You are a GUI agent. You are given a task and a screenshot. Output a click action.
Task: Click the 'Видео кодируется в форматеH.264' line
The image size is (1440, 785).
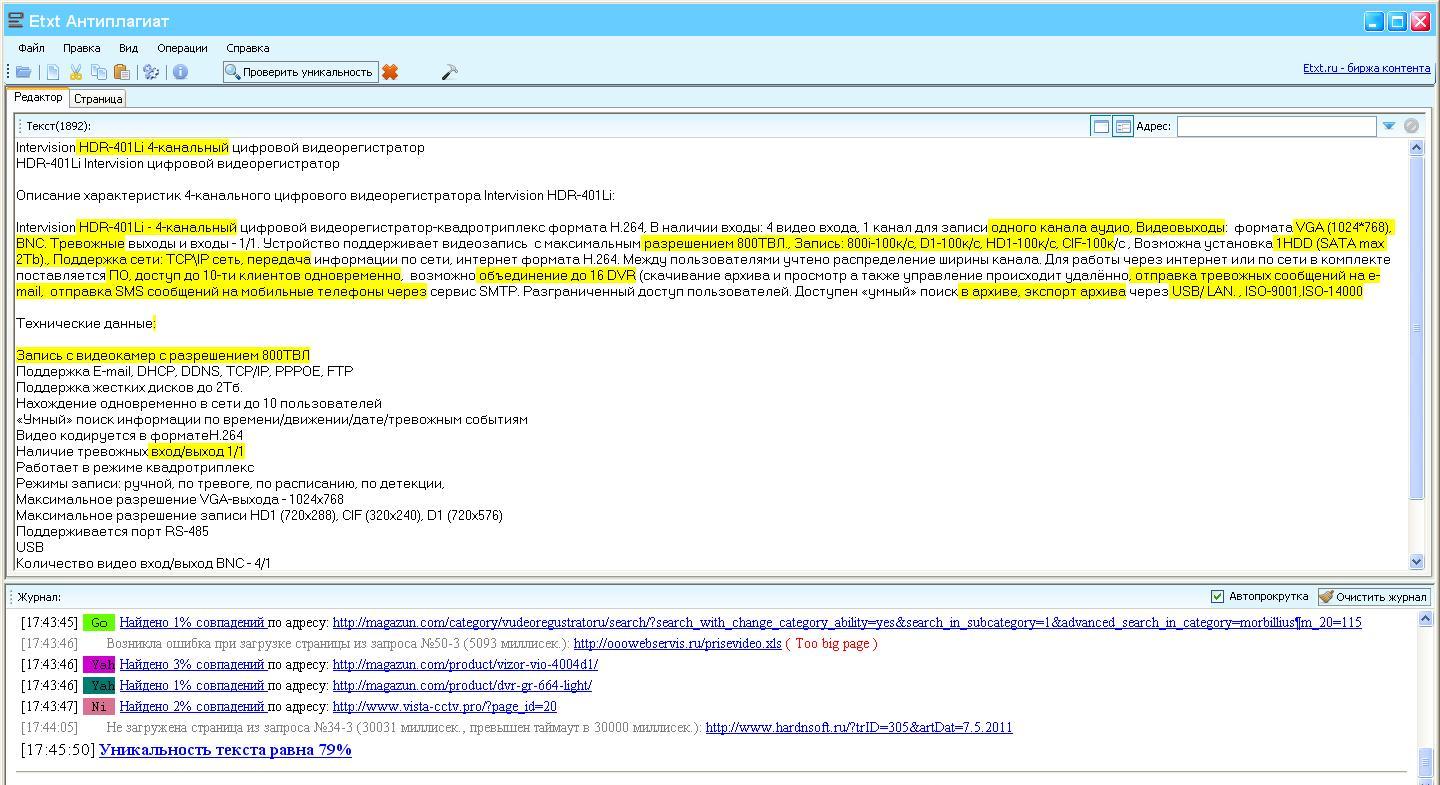(x=129, y=436)
